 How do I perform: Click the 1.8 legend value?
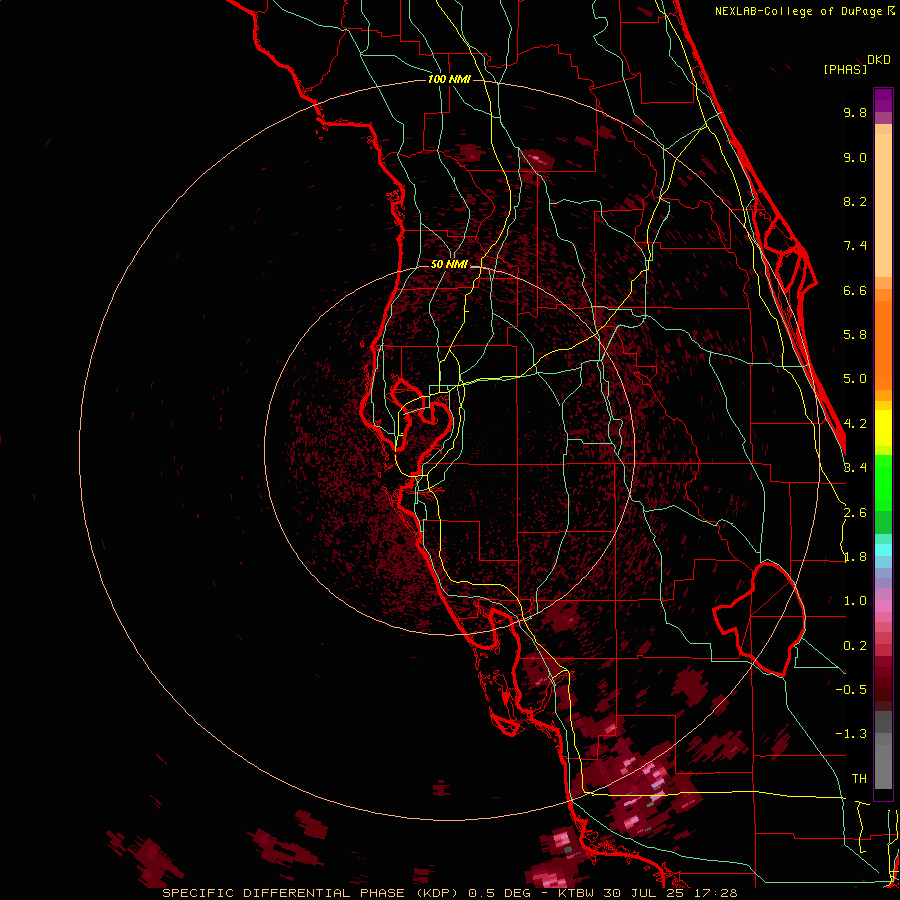[855, 557]
